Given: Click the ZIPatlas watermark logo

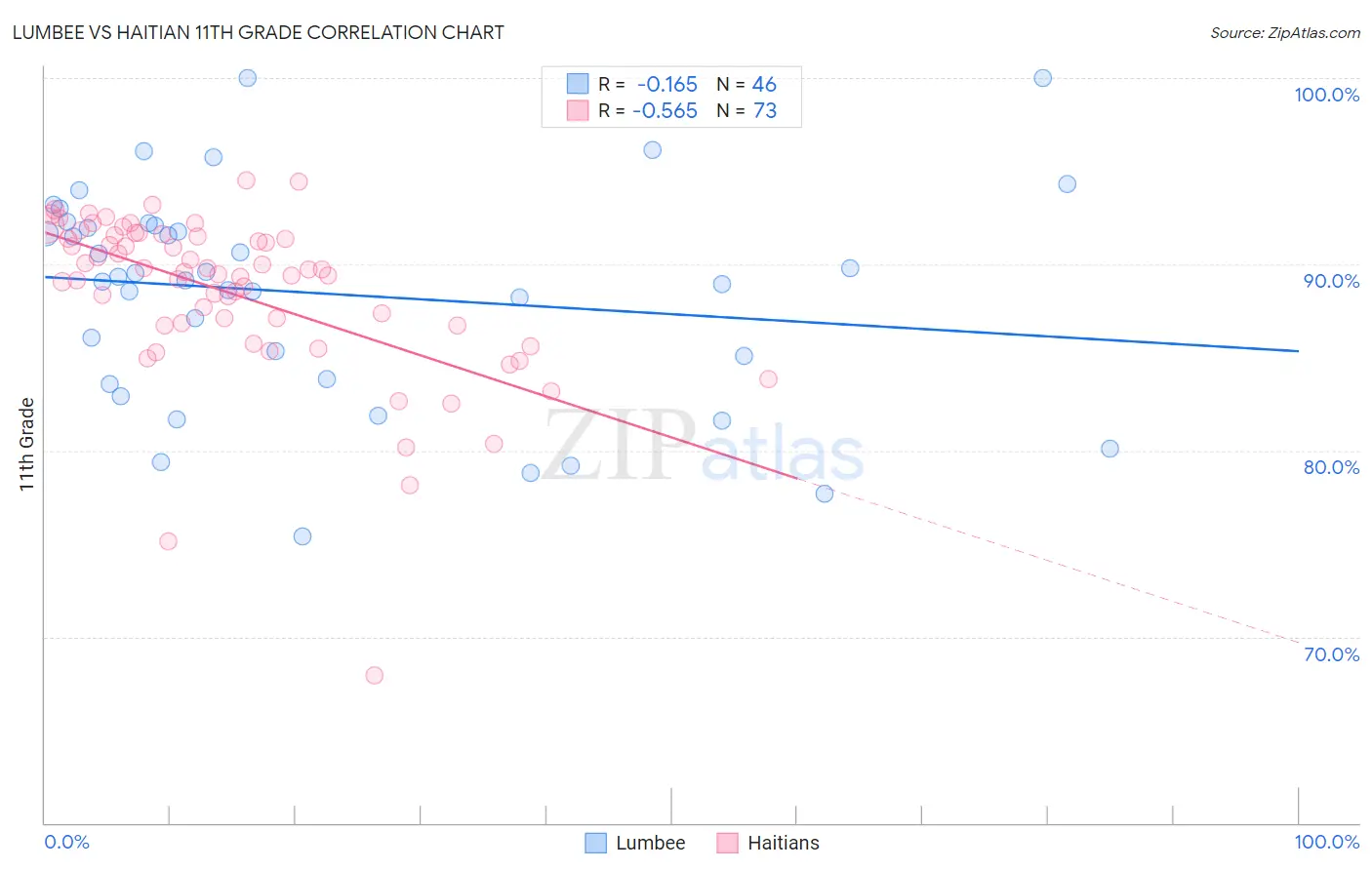Looking at the screenshot, I should [704, 445].
